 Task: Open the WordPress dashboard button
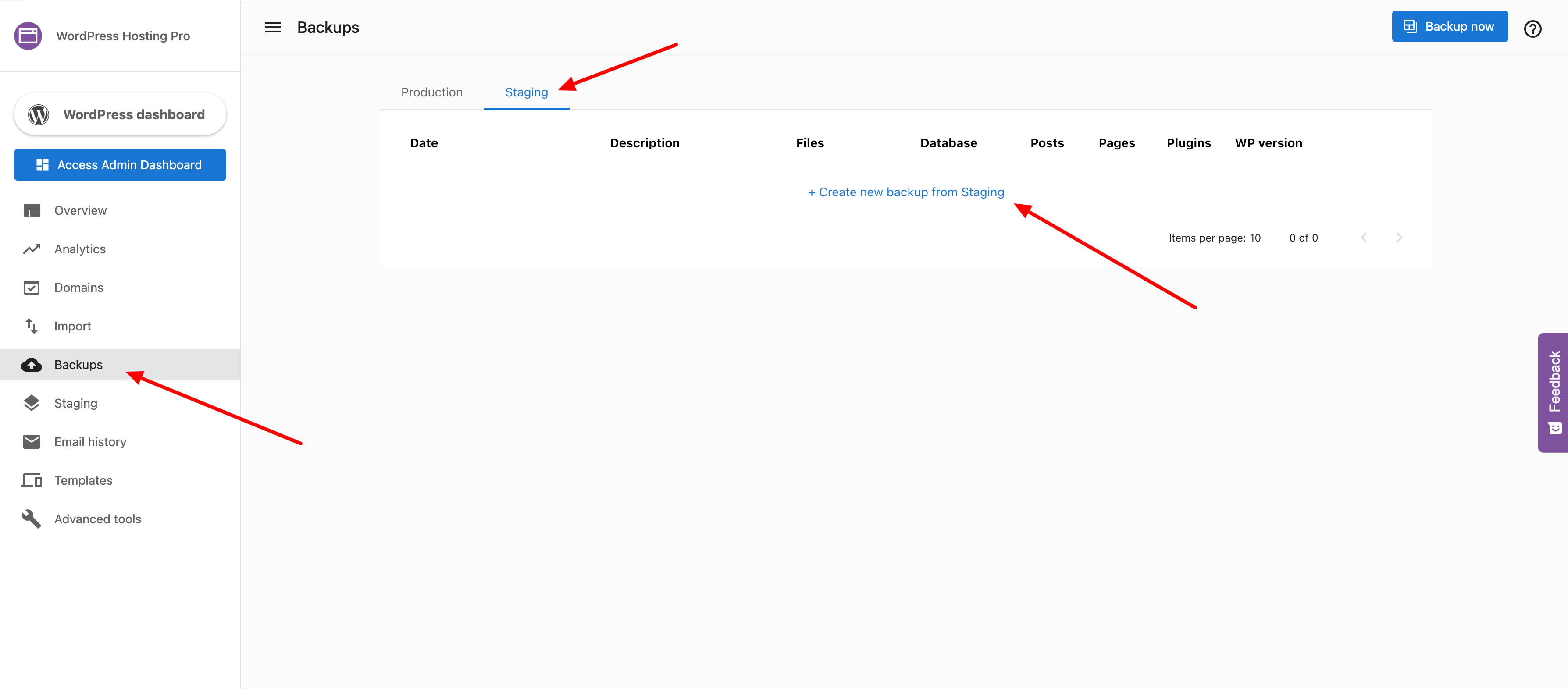click(x=120, y=114)
